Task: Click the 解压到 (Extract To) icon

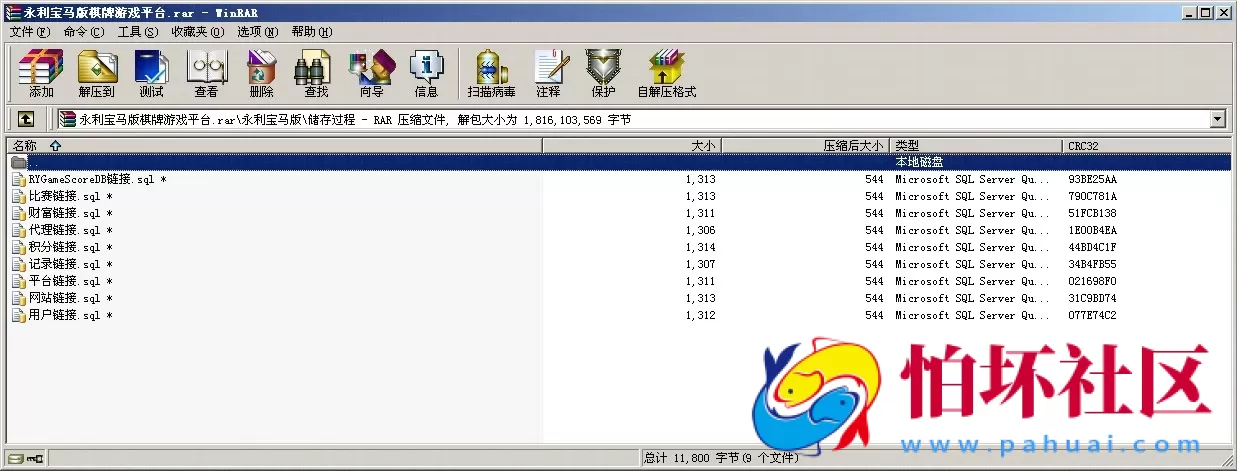Action: 97,73
